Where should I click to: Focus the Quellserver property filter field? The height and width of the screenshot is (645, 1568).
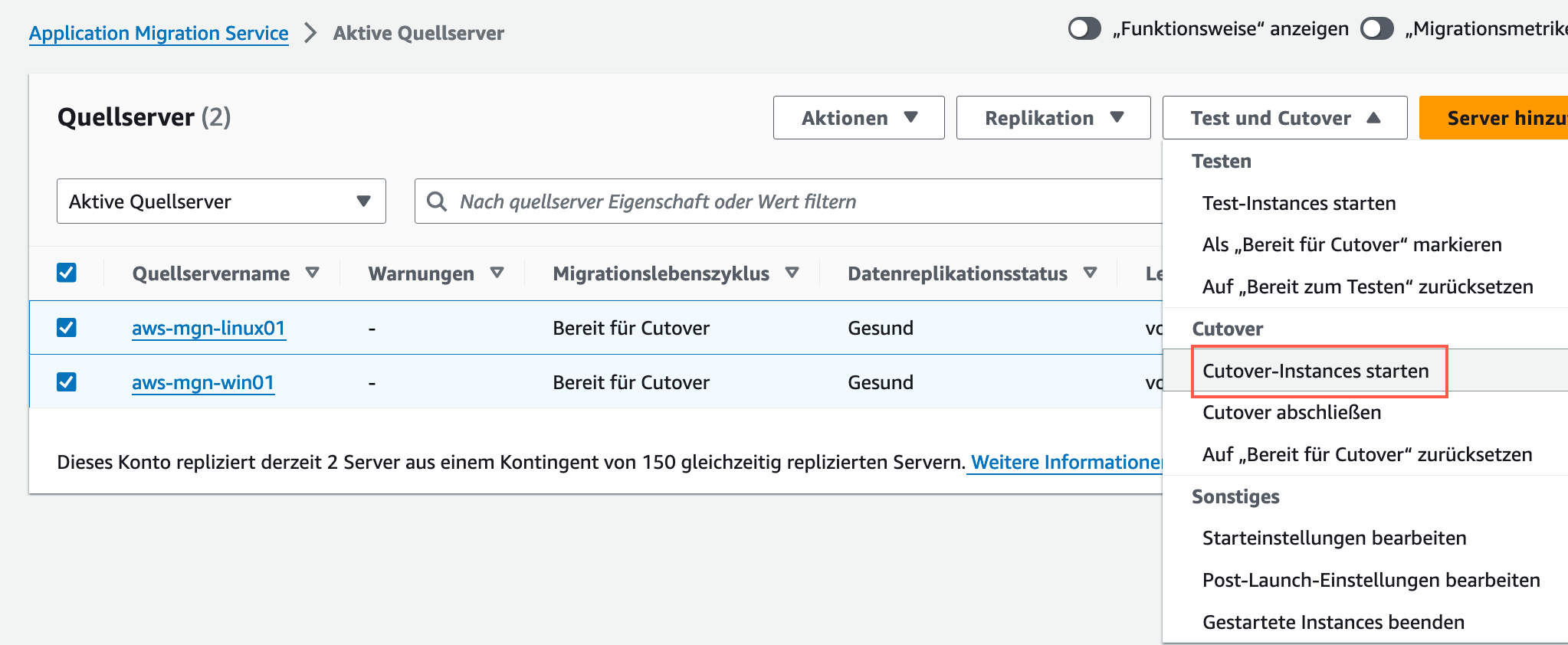click(x=789, y=201)
